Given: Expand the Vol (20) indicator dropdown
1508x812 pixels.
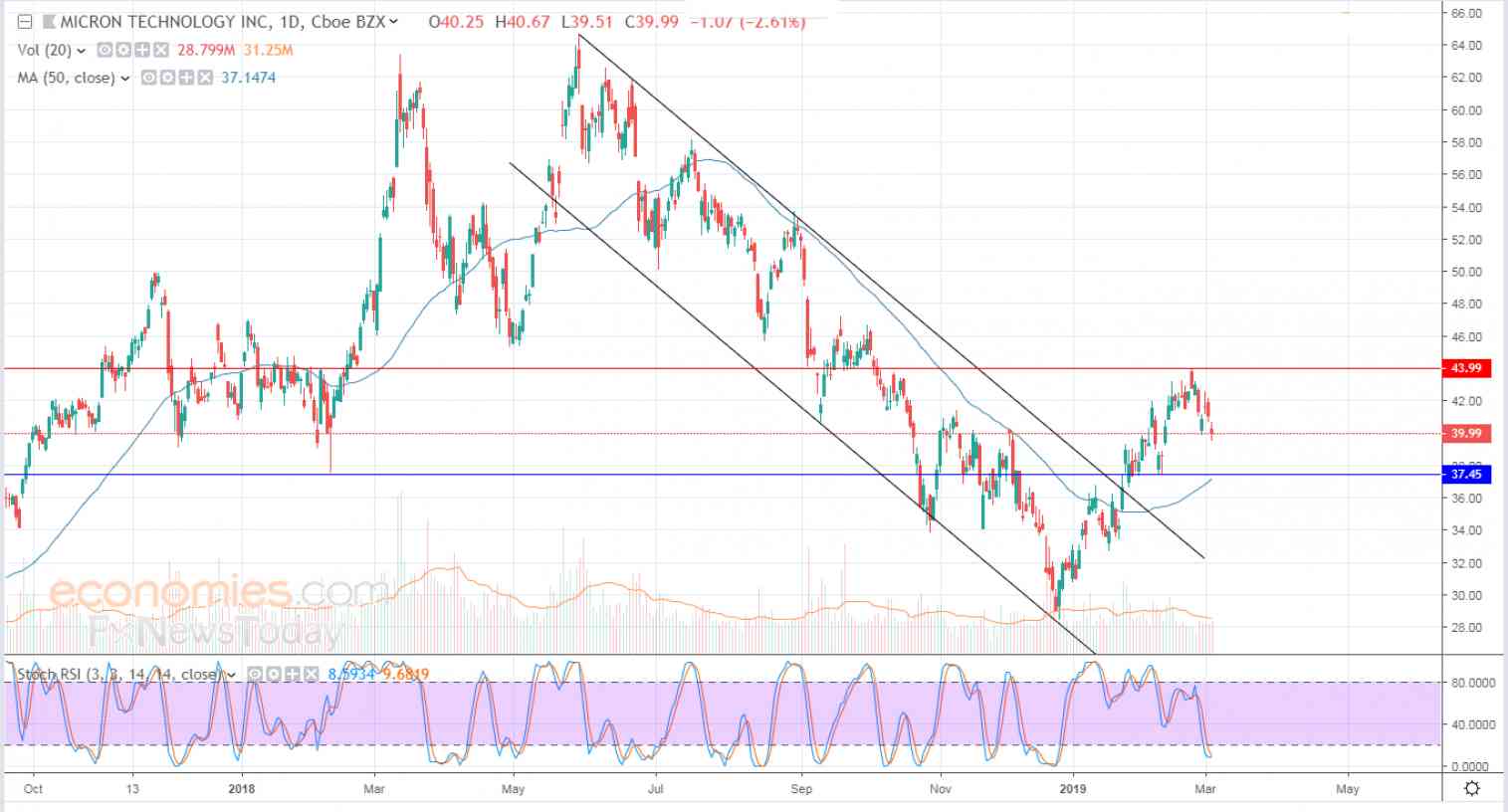Looking at the screenshot, I should 81,51.
